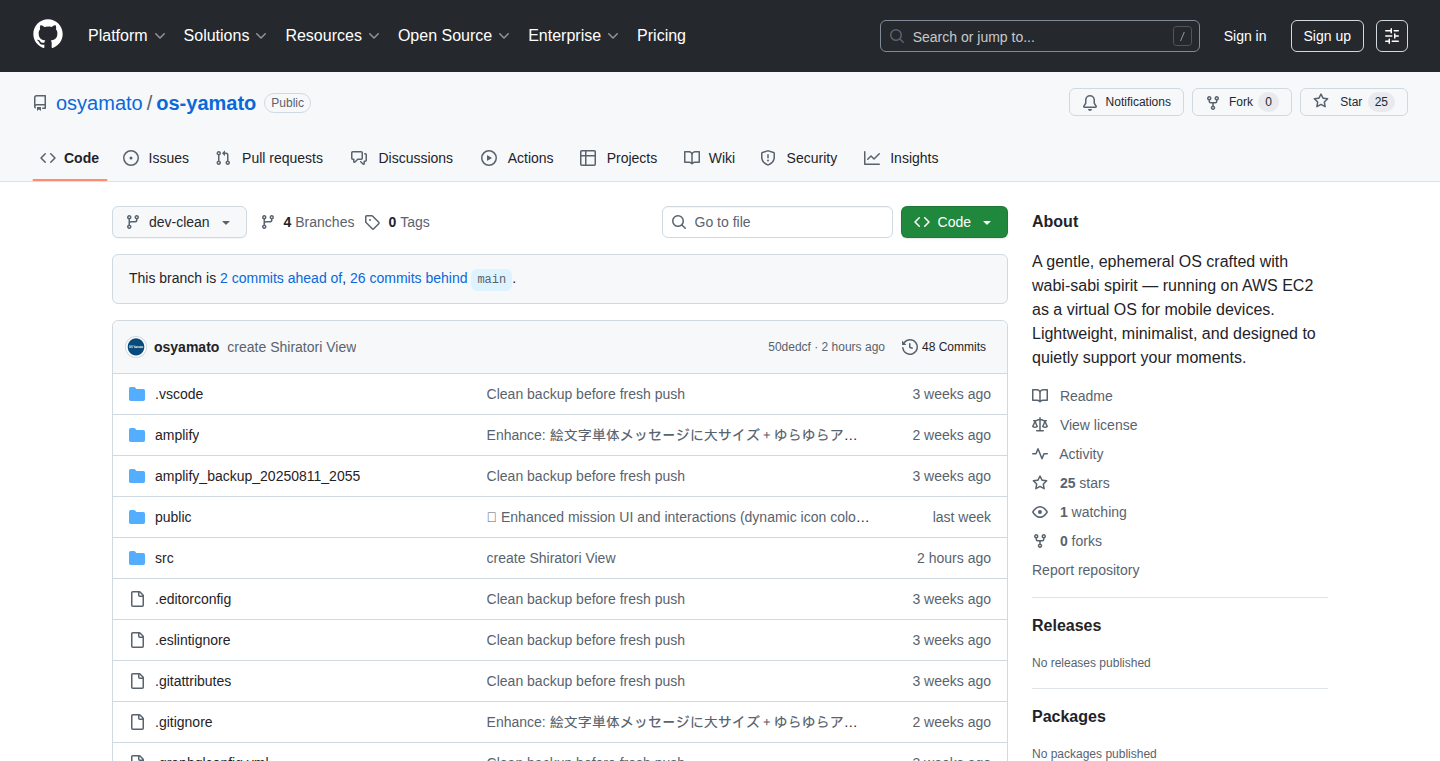
Task: Open the .gitignore file
Action: [x=184, y=722]
